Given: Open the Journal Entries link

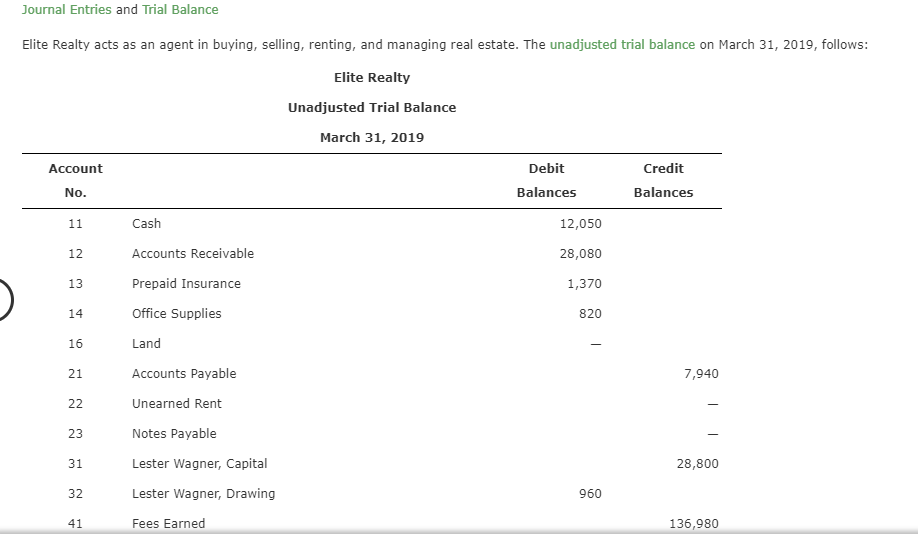Looking at the screenshot, I should coord(67,10).
